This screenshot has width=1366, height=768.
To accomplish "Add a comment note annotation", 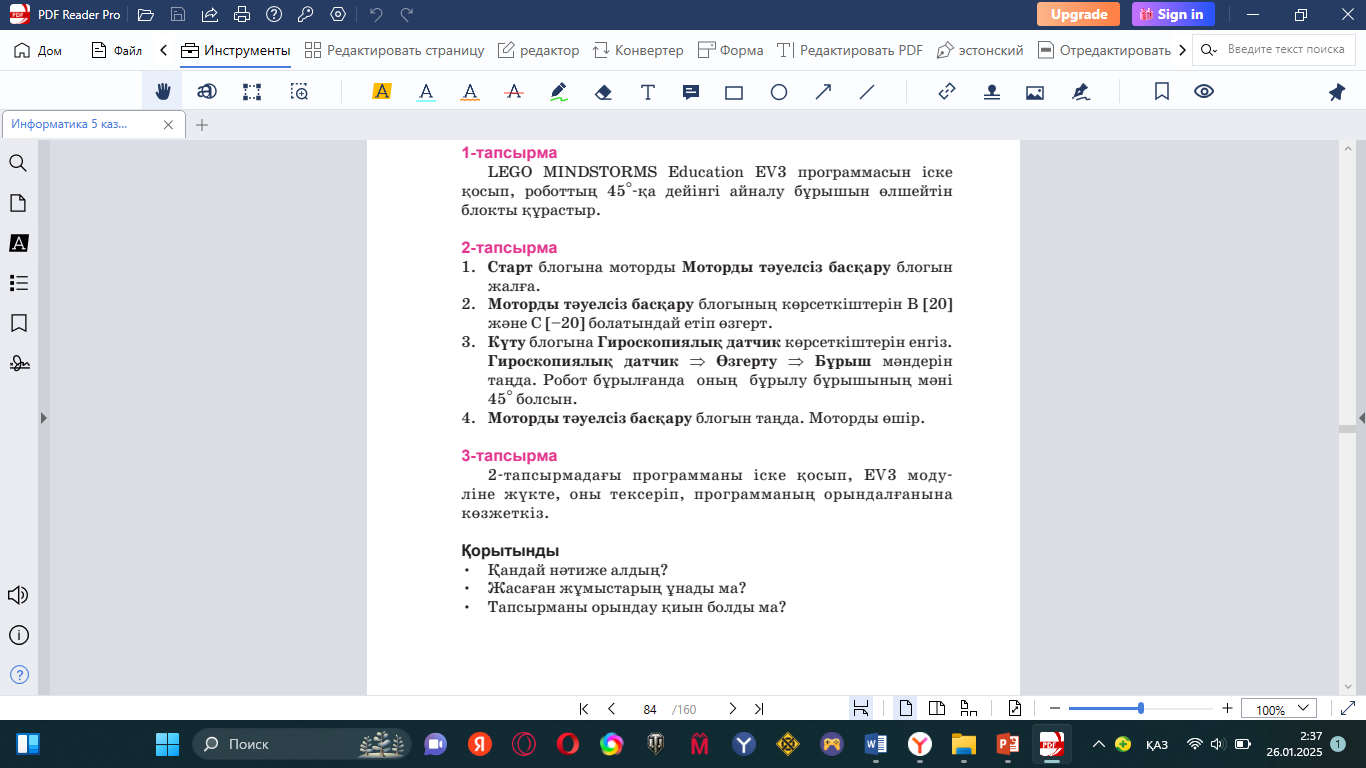I will coord(690,92).
